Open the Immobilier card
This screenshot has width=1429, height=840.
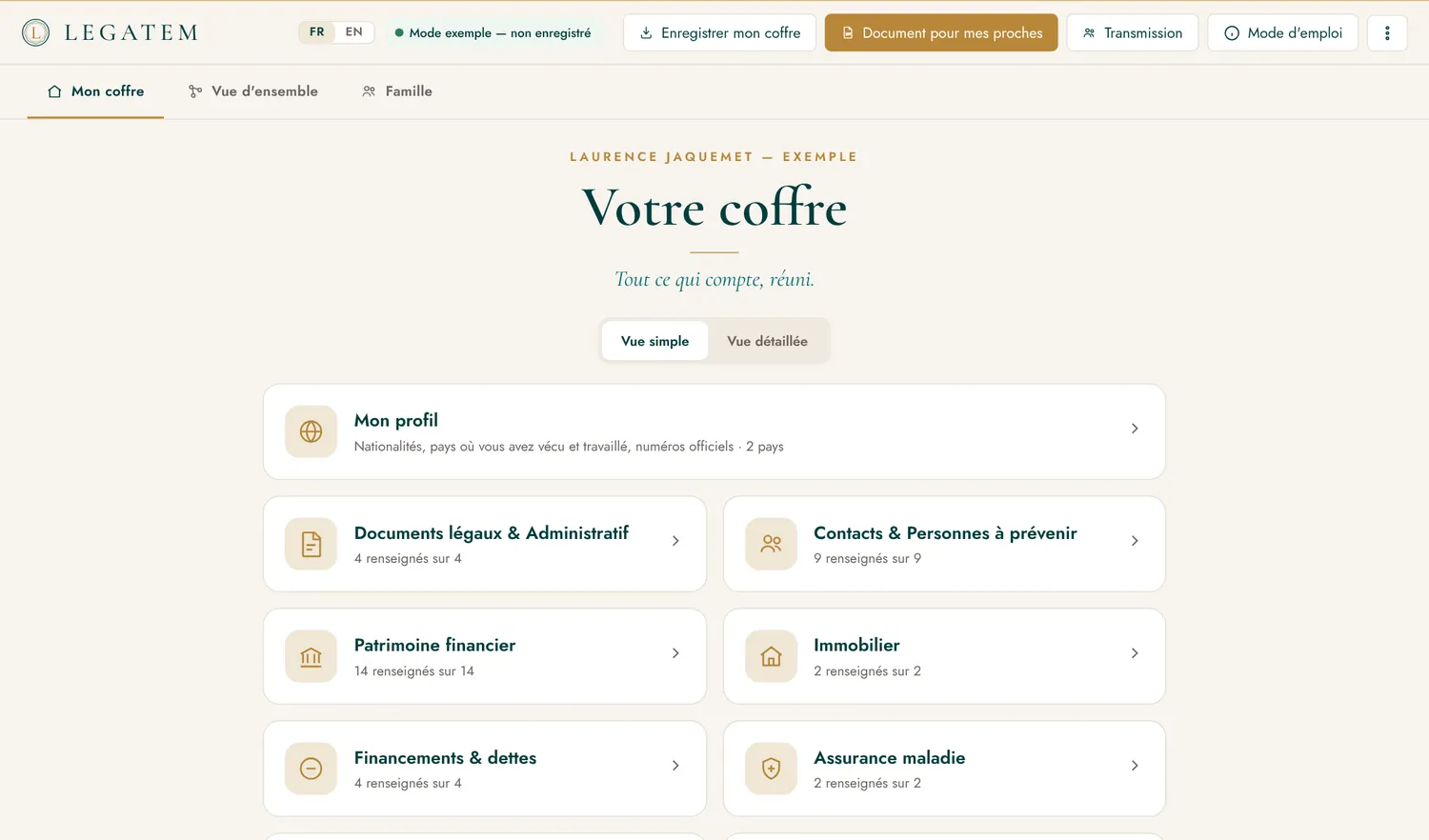944,656
